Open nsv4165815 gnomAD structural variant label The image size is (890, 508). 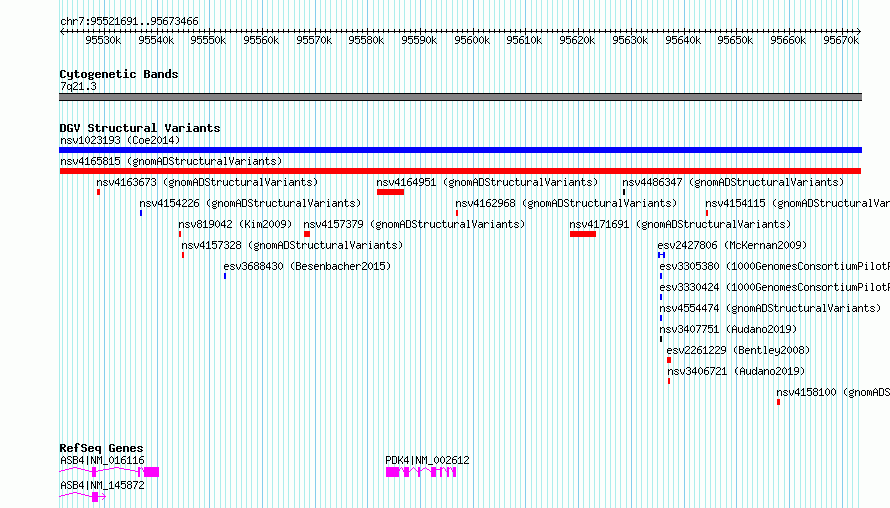171,161
